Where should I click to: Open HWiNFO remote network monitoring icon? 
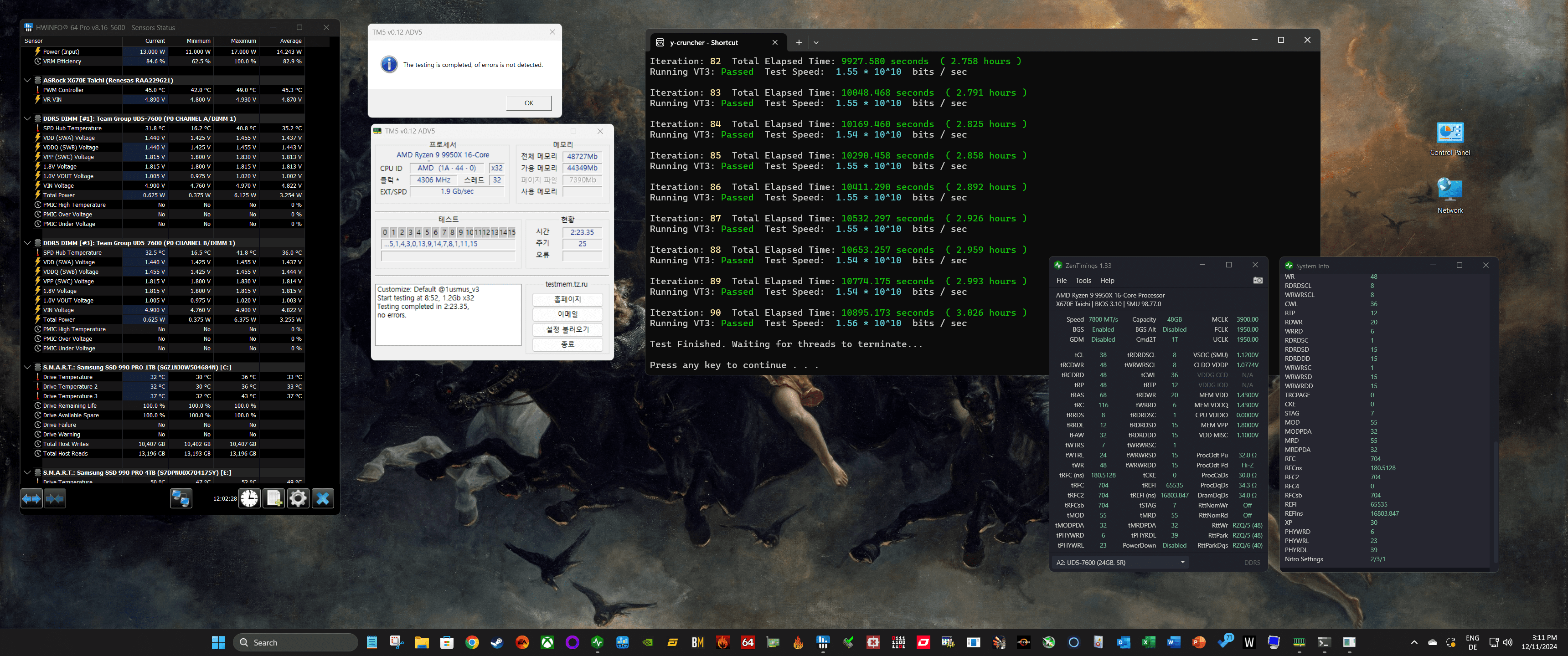click(x=181, y=499)
